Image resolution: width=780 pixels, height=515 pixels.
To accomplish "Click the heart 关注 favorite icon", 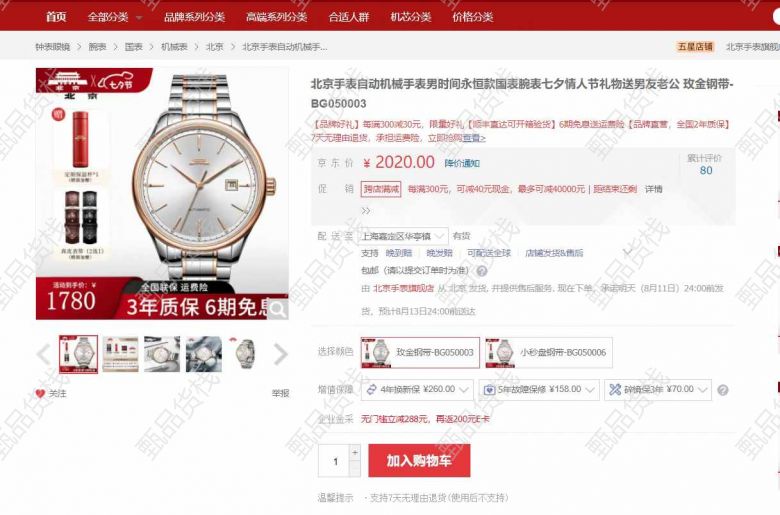I will click(41, 394).
